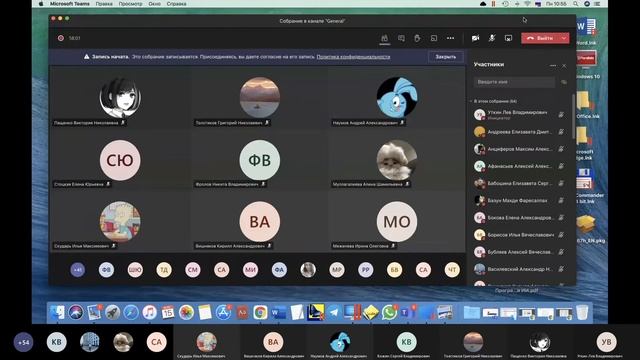Image resolution: width=640 pixels, height=360 pixels.
Task: Select the УВ Уткин tile in bottom strip
Action: click(607, 342)
